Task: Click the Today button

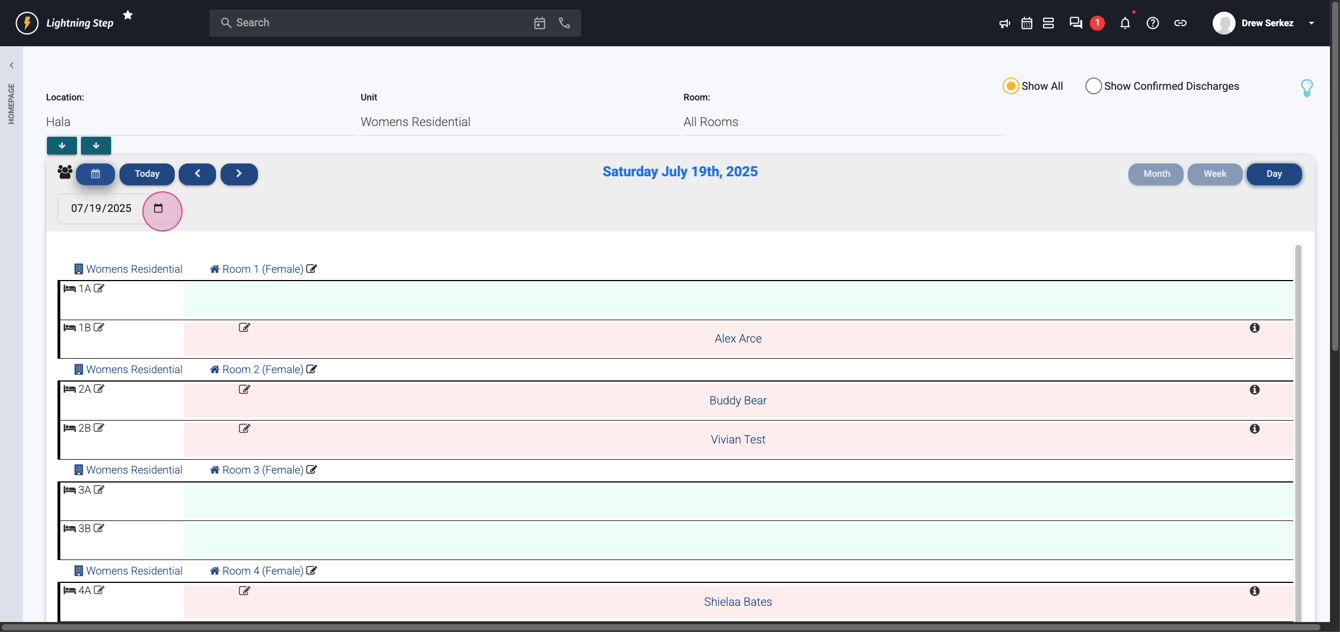Action: [147, 174]
